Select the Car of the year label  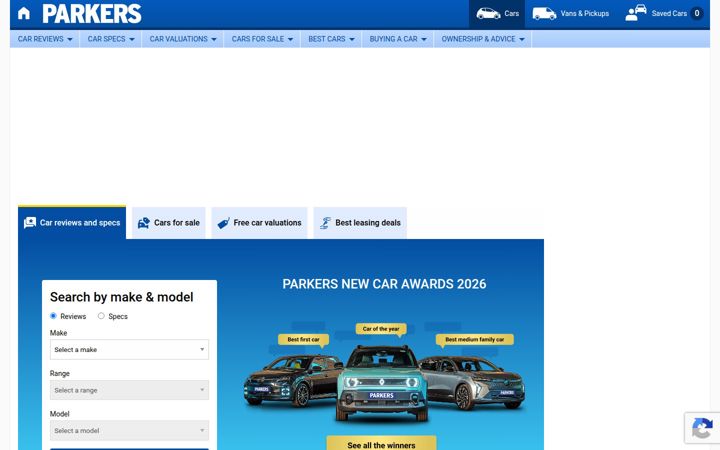point(381,329)
